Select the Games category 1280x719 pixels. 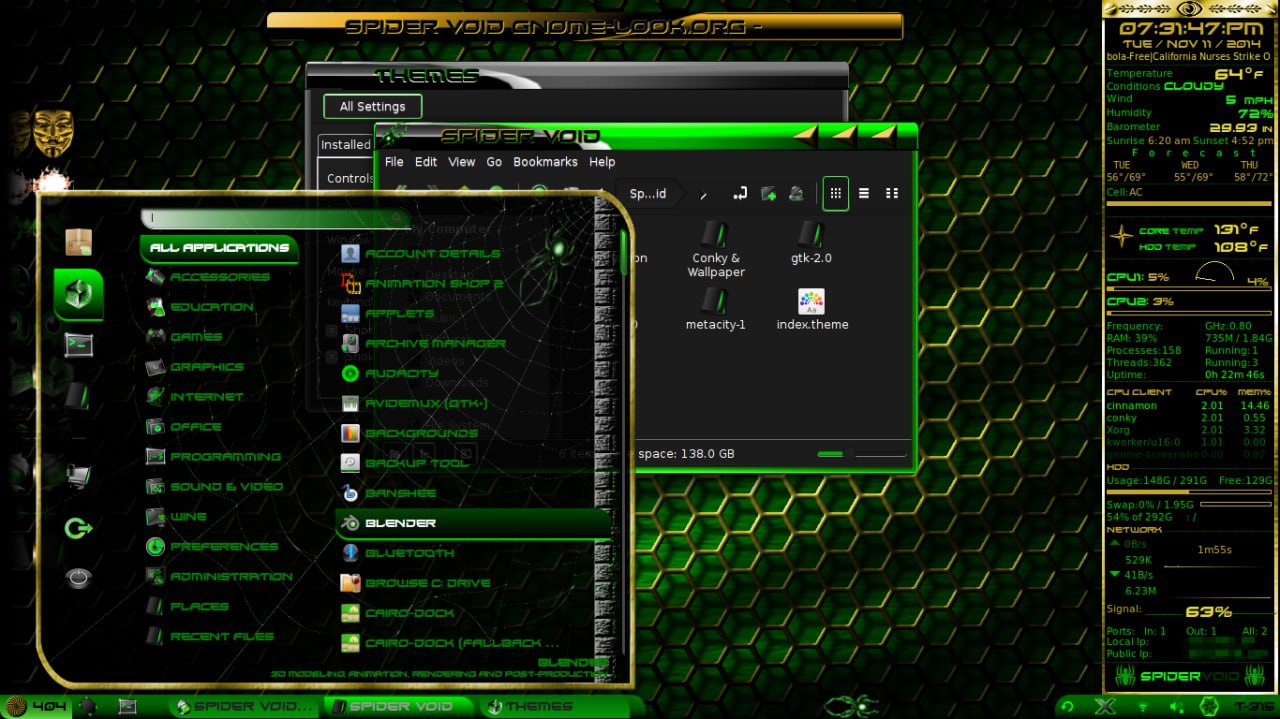(x=184, y=337)
